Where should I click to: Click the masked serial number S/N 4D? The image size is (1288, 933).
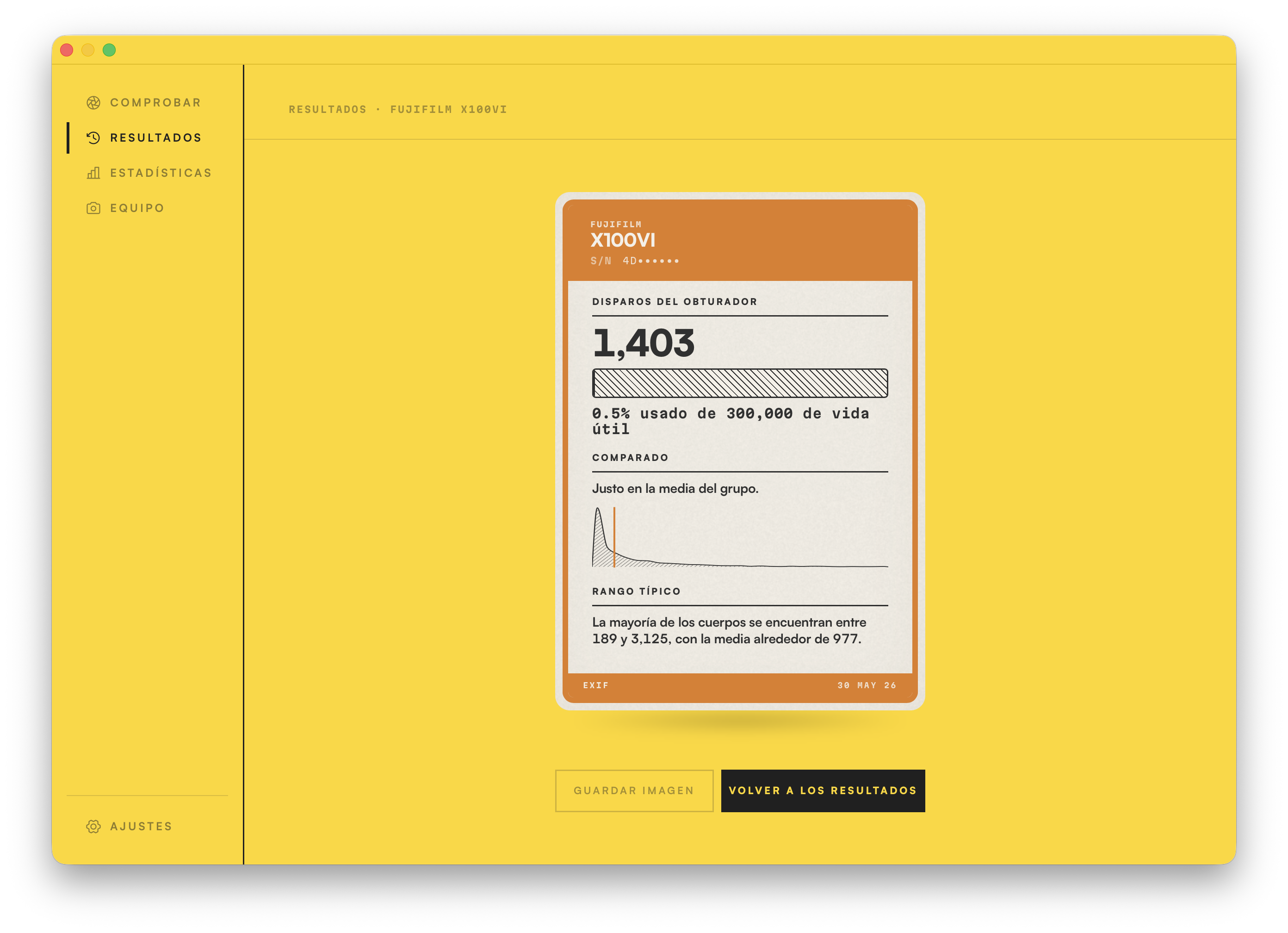coord(635,261)
